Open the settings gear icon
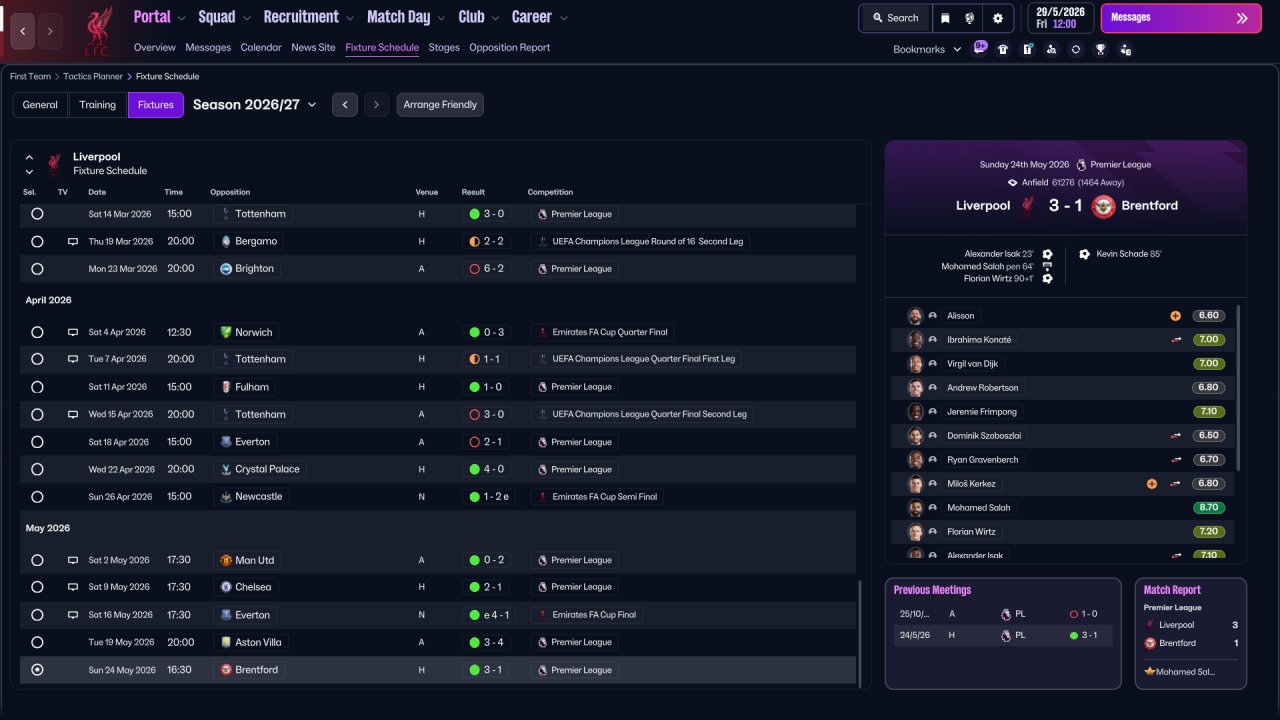The height and width of the screenshot is (720, 1280). point(998,18)
